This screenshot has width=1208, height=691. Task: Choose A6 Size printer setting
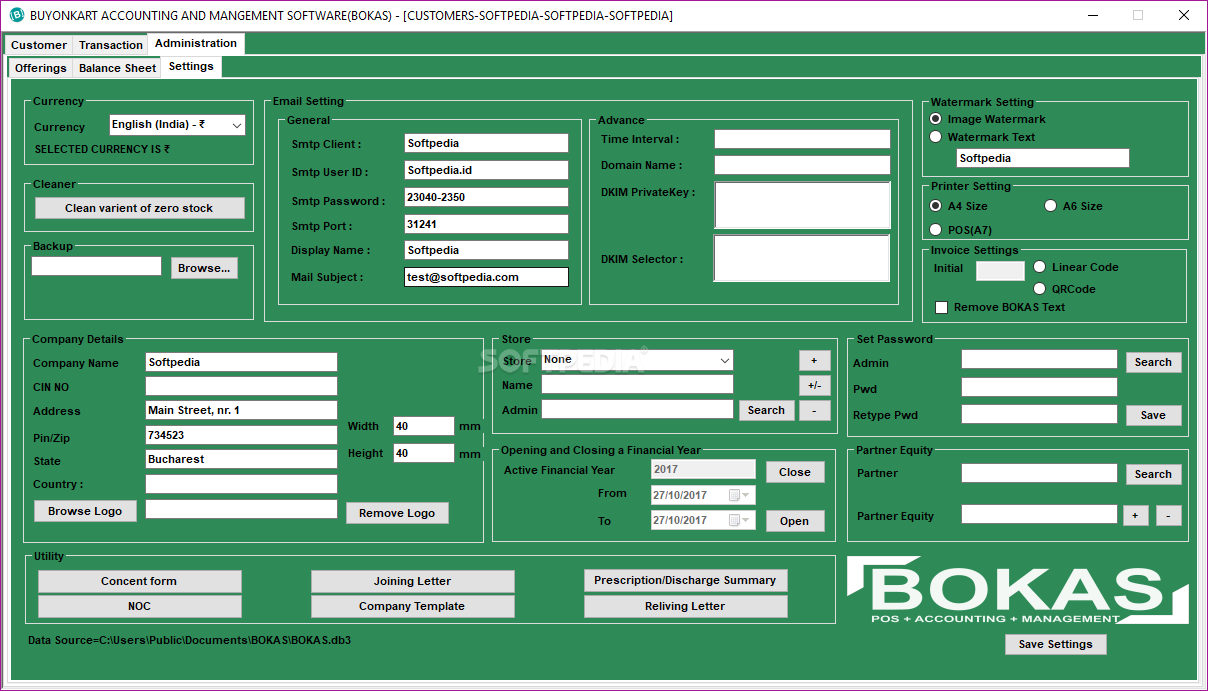(1050, 206)
